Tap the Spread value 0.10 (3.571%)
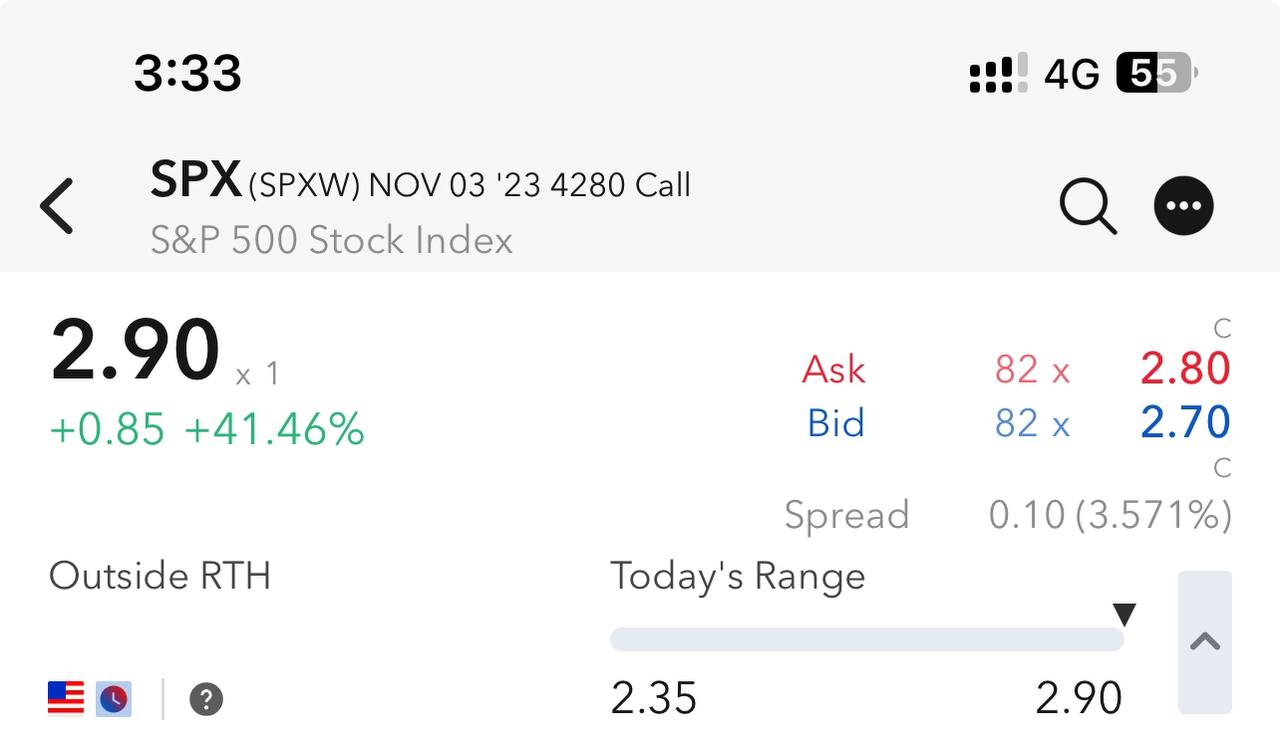The image size is (1280, 742). pos(1109,515)
